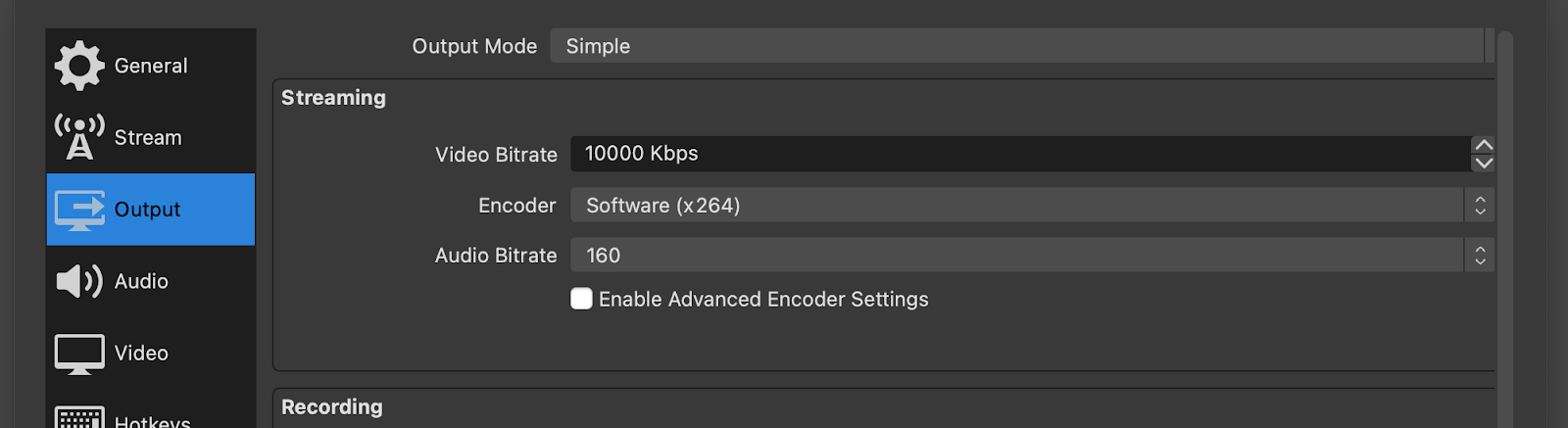Open the Encoder dropdown
The height and width of the screenshot is (428, 1568).
coord(1031,206)
